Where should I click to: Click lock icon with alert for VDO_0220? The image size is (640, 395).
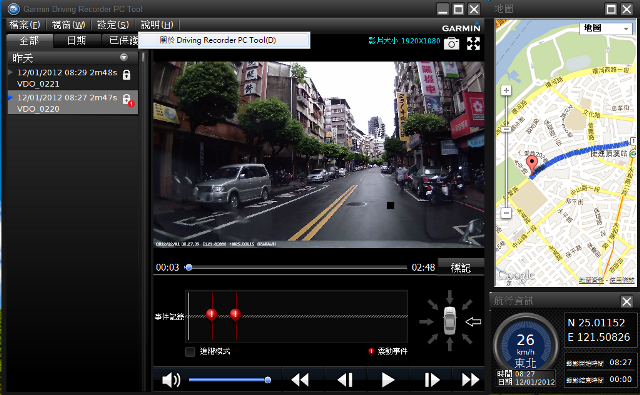(127, 100)
